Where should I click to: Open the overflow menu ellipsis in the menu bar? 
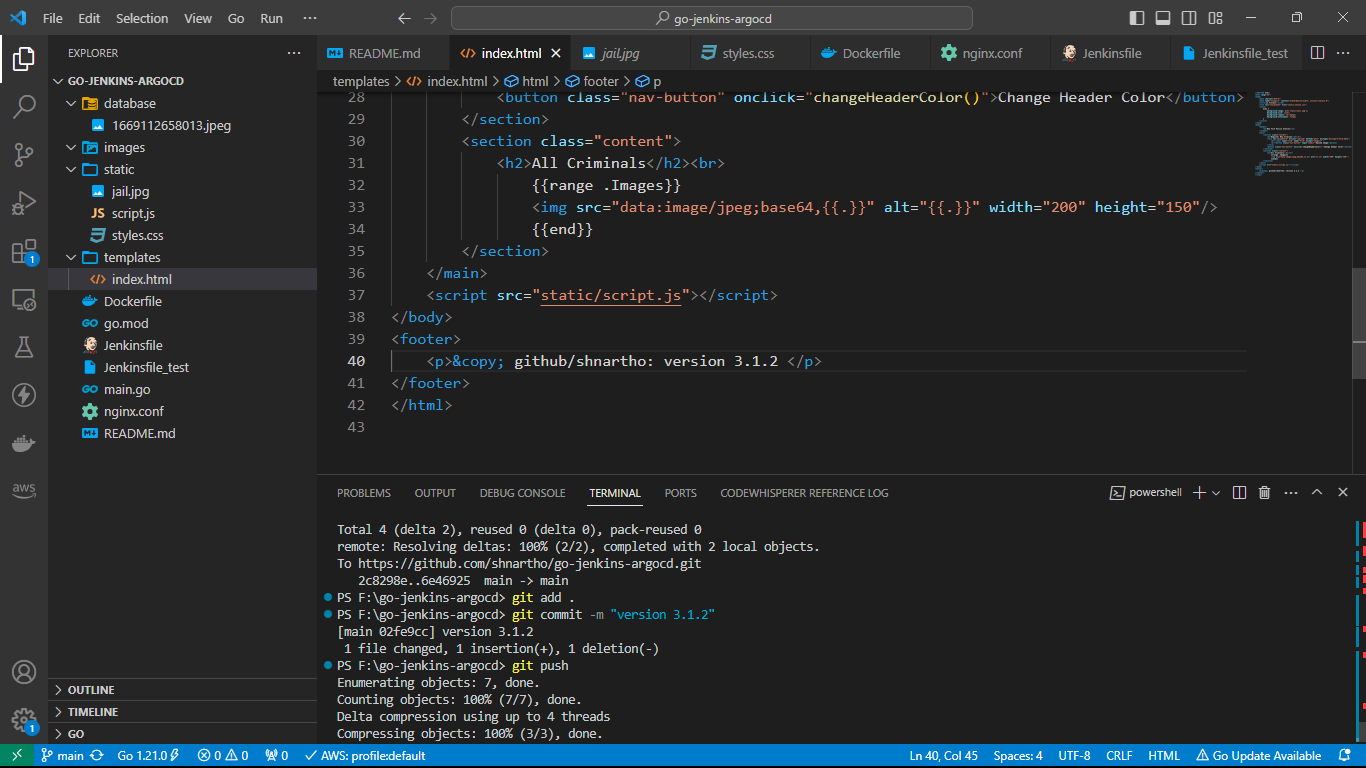pos(310,18)
